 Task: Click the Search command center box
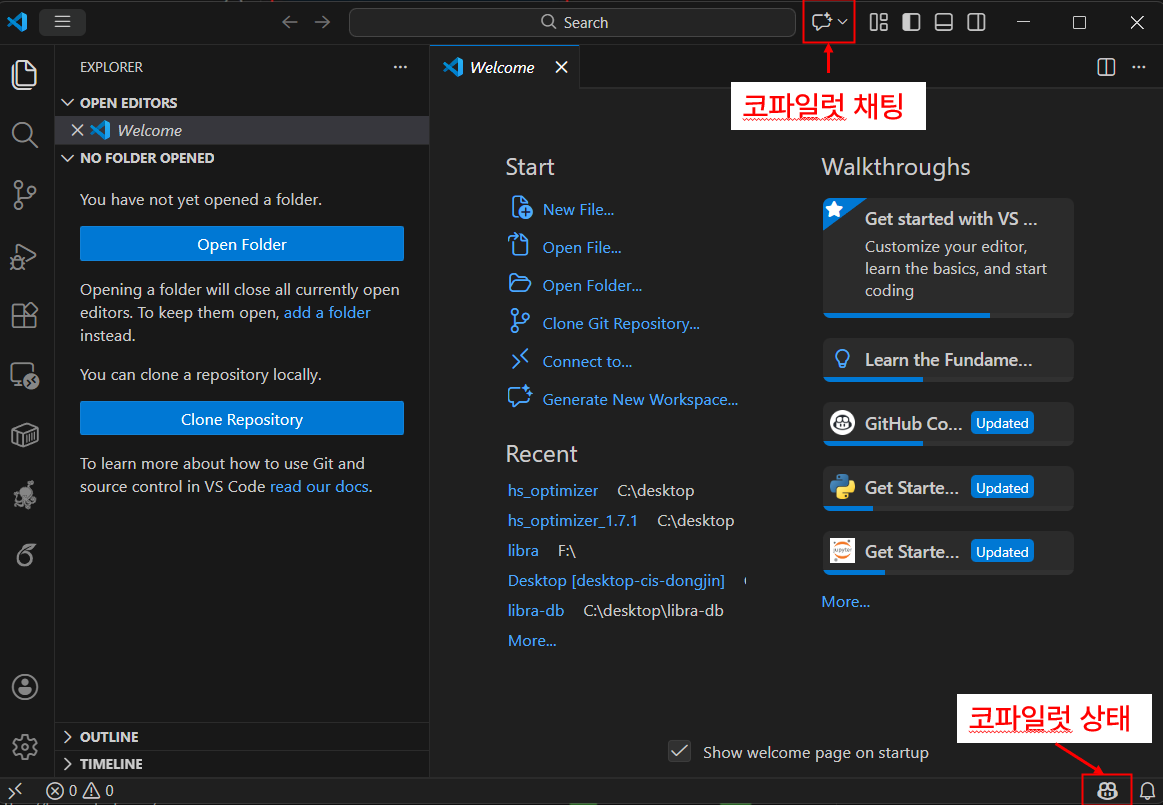(573, 22)
